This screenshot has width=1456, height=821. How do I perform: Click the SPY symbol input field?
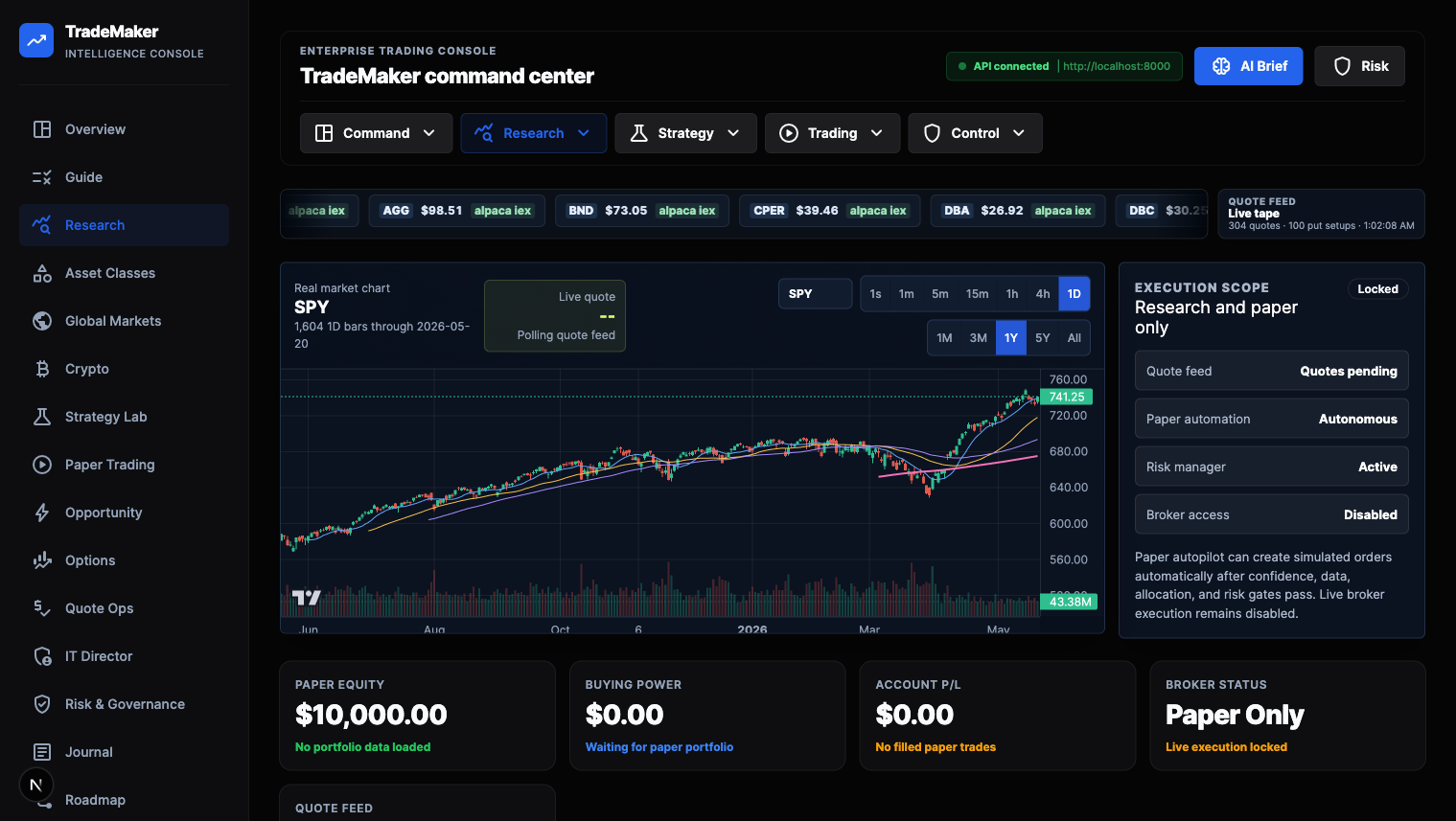pyautogui.click(x=815, y=294)
